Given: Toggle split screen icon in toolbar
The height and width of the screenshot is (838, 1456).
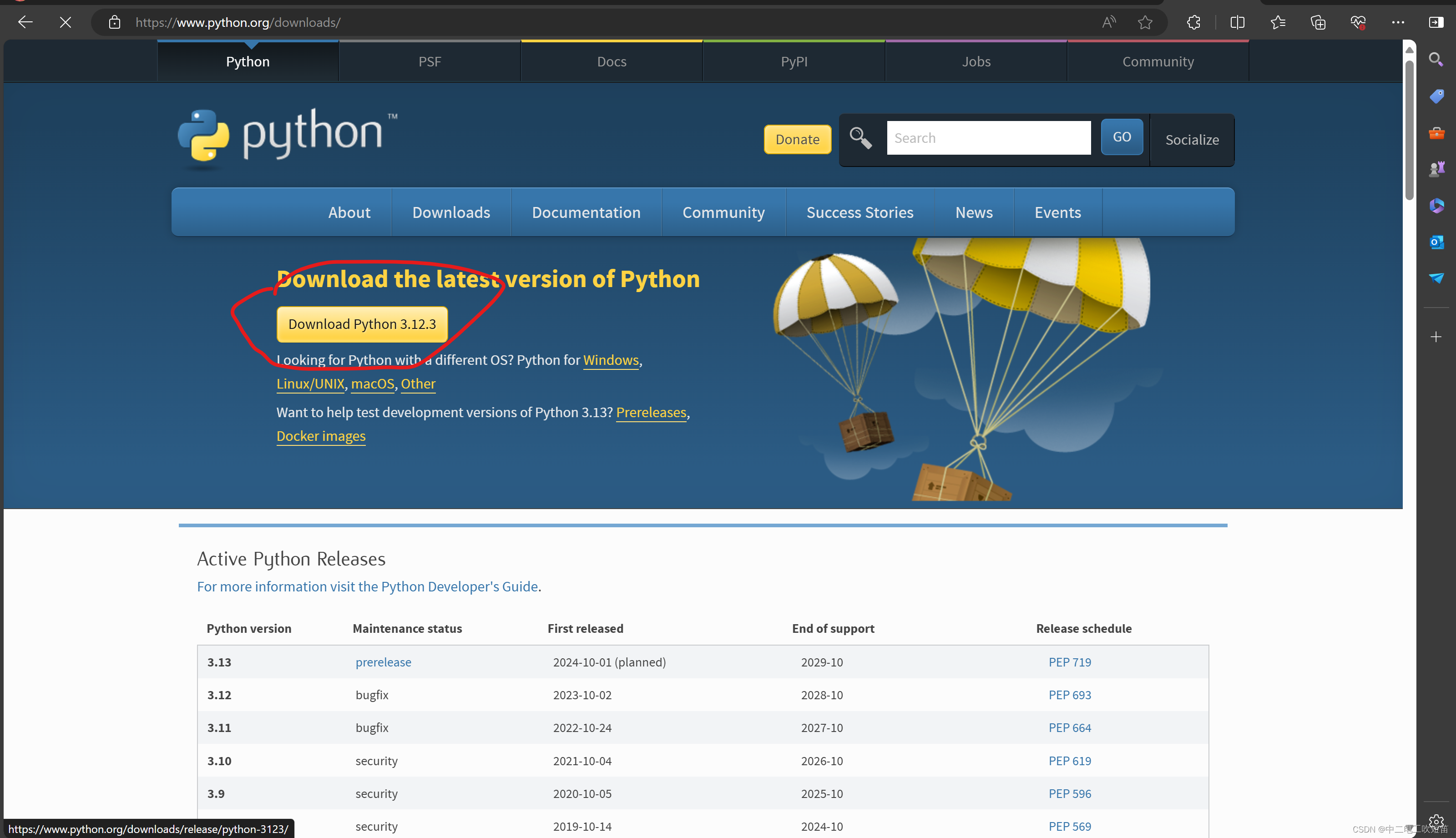Looking at the screenshot, I should [1237, 22].
